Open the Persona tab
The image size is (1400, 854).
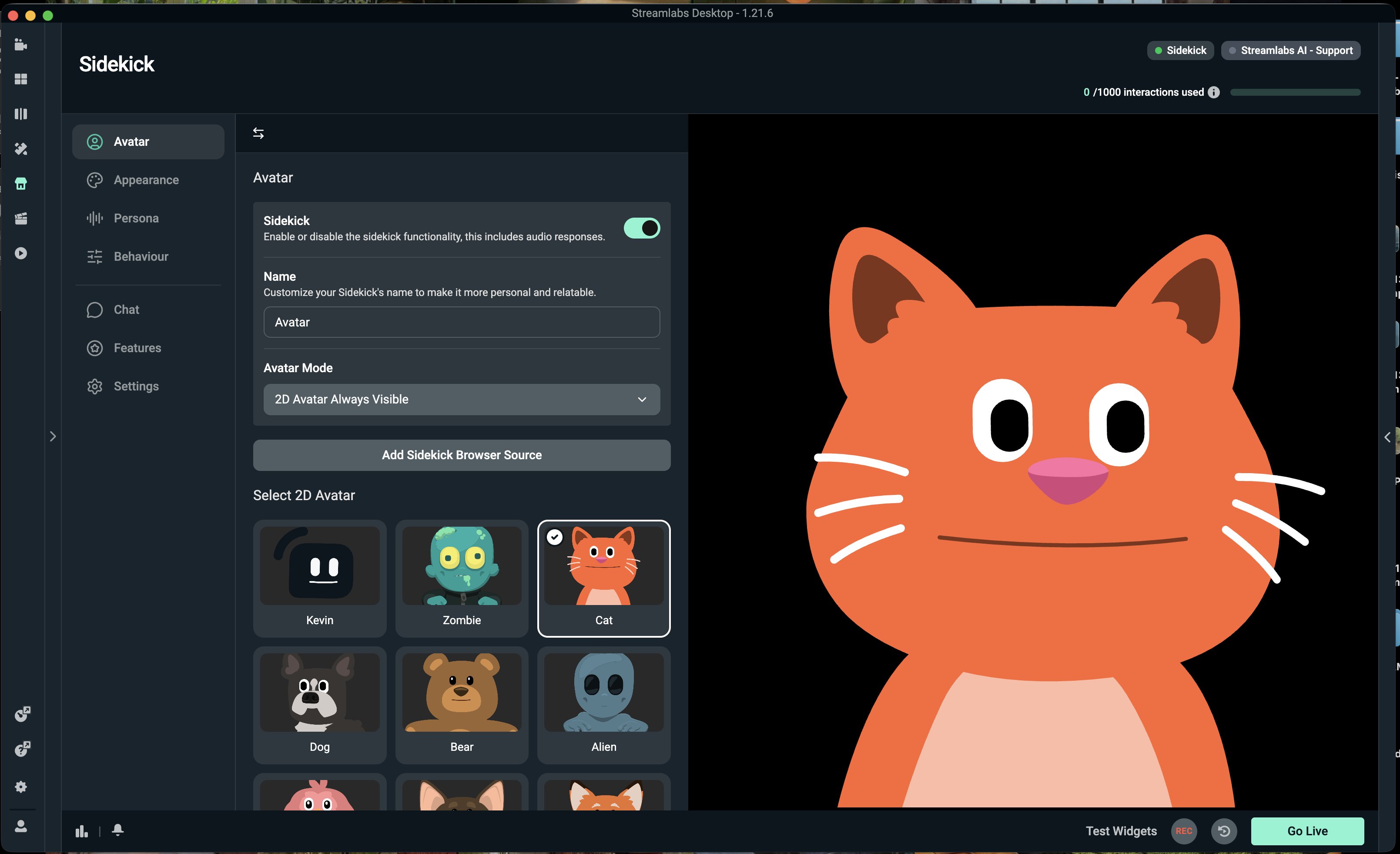pos(148,219)
